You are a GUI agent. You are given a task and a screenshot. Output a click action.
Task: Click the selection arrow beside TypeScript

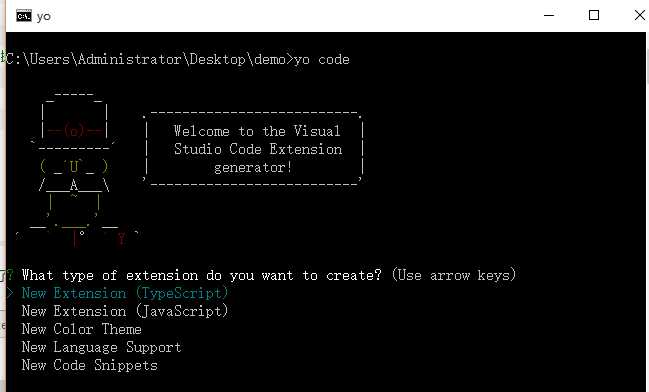click(x=10, y=293)
